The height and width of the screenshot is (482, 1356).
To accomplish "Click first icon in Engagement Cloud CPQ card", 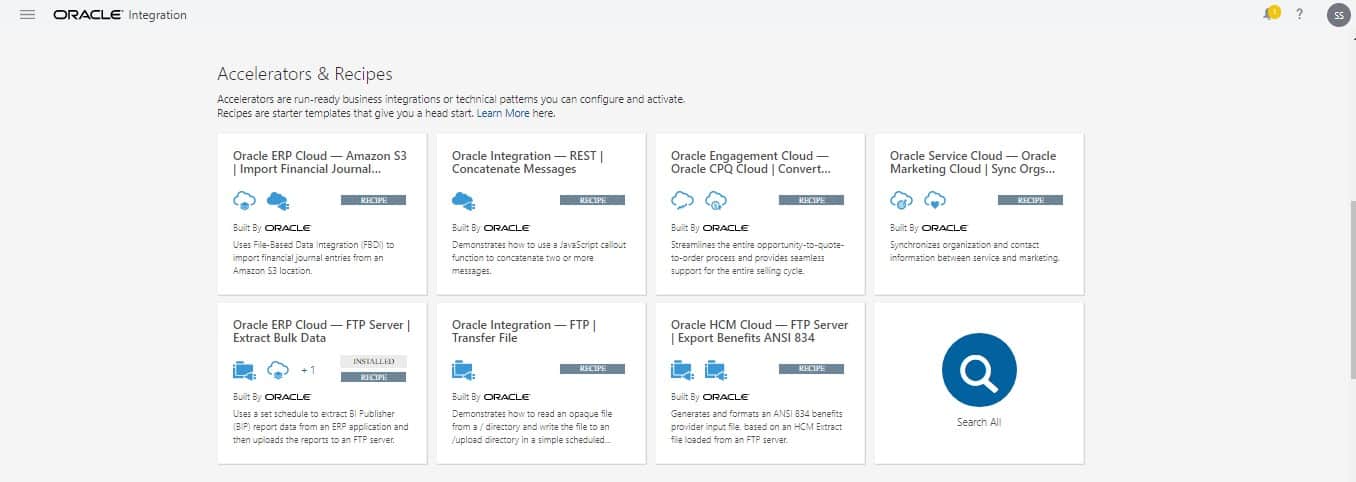I will click(682, 200).
